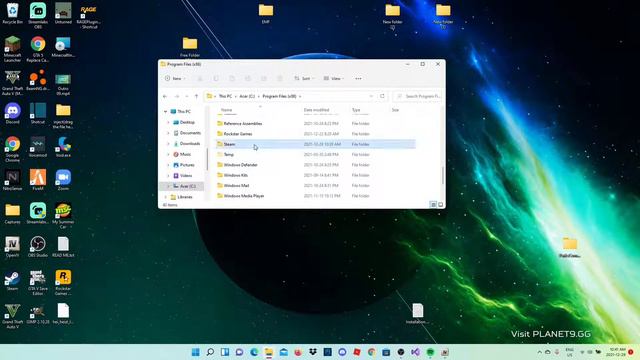Open the taskbar clock and date
640x360 pixels.
(x=617, y=352)
